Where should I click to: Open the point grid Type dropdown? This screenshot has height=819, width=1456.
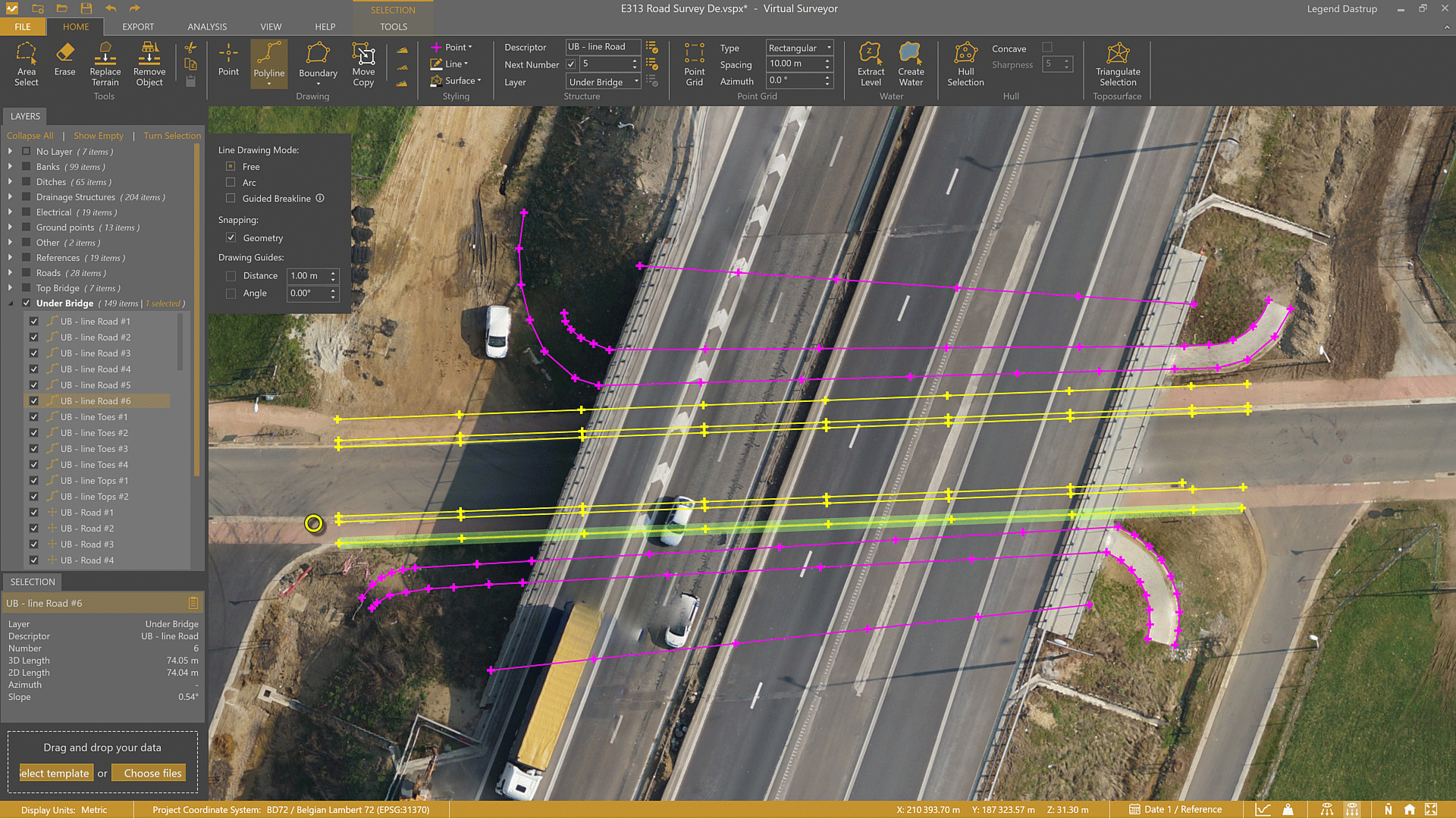pos(828,47)
